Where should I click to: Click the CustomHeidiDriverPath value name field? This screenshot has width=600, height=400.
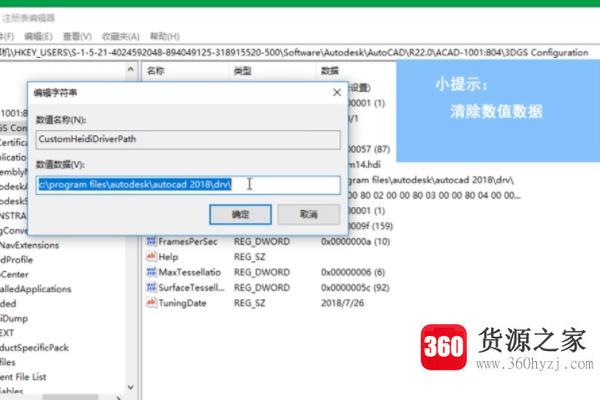[x=188, y=139]
